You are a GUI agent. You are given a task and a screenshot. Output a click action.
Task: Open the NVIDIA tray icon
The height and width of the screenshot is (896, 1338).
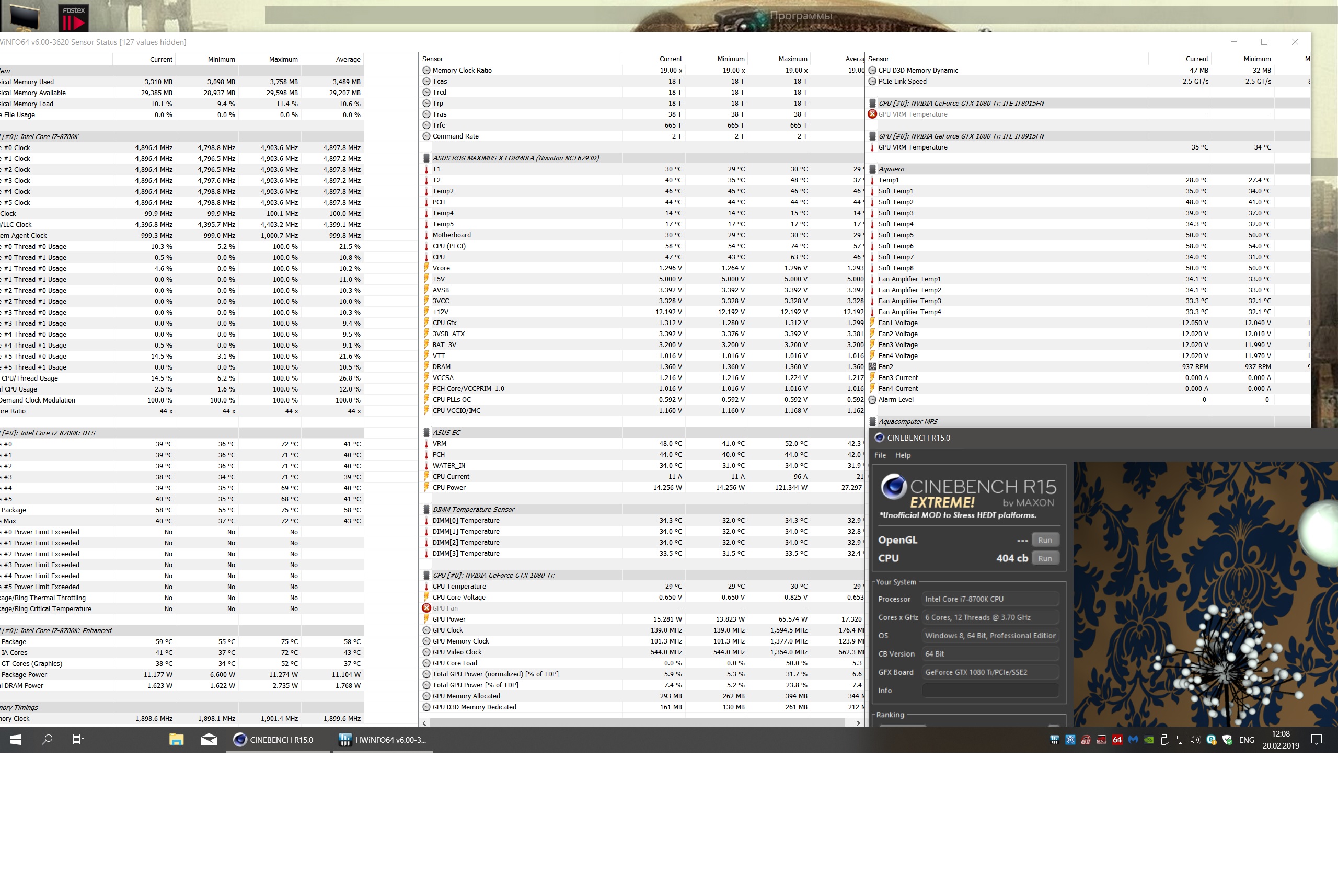click(1149, 739)
